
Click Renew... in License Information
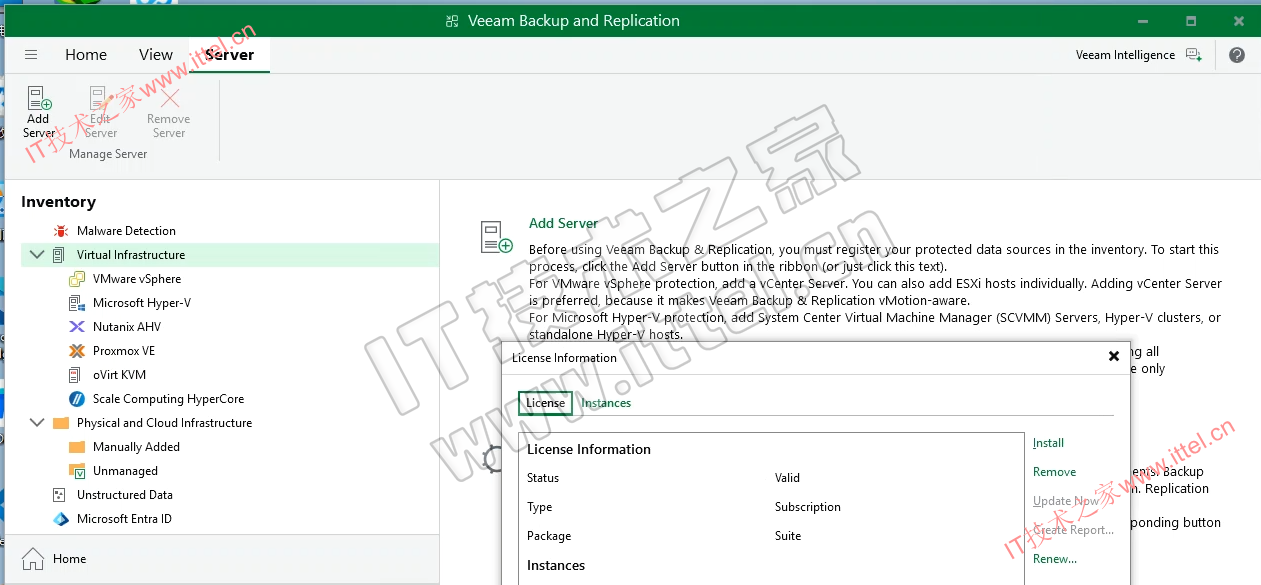[1054, 559]
